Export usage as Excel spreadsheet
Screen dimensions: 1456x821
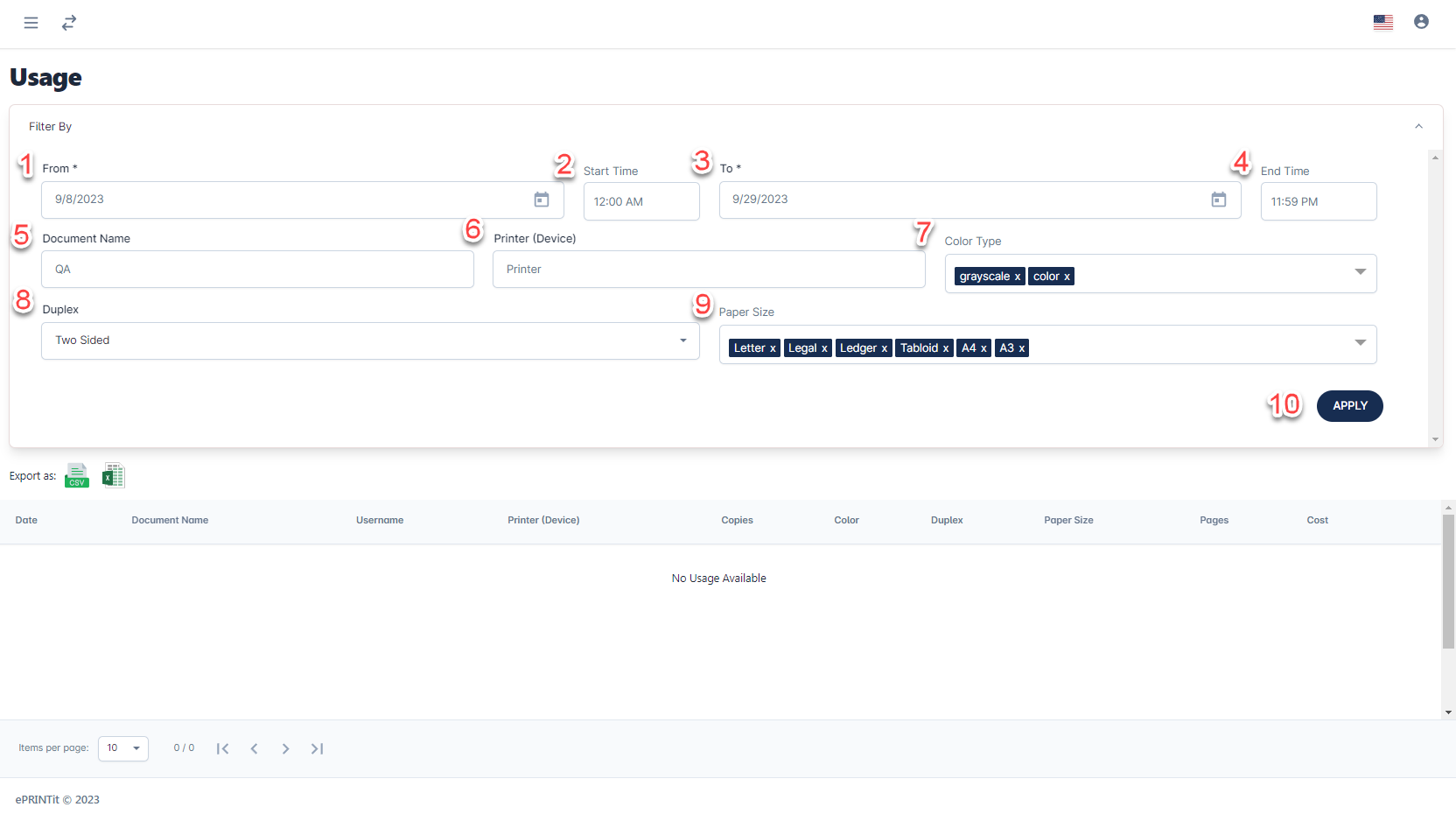[113, 475]
